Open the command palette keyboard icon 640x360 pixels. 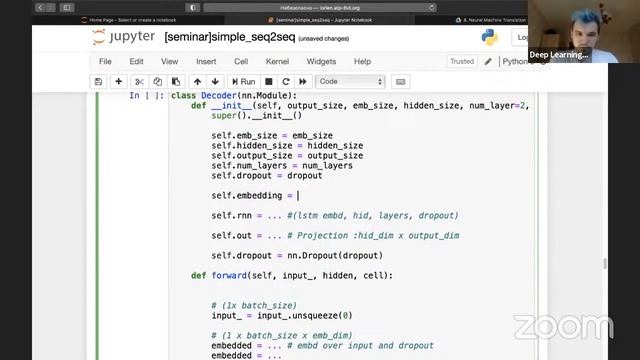[400, 82]
